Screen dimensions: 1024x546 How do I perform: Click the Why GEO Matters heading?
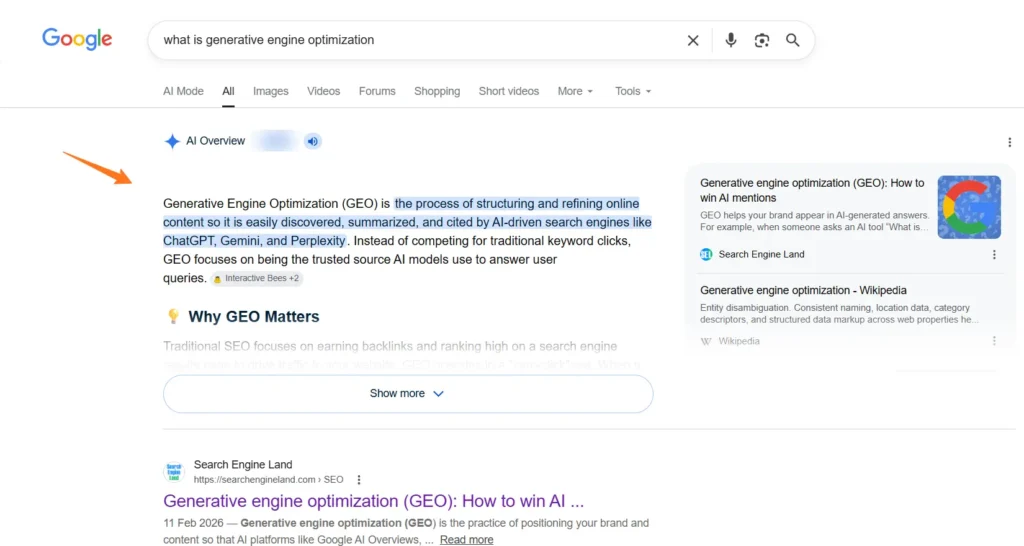[253, 317]
